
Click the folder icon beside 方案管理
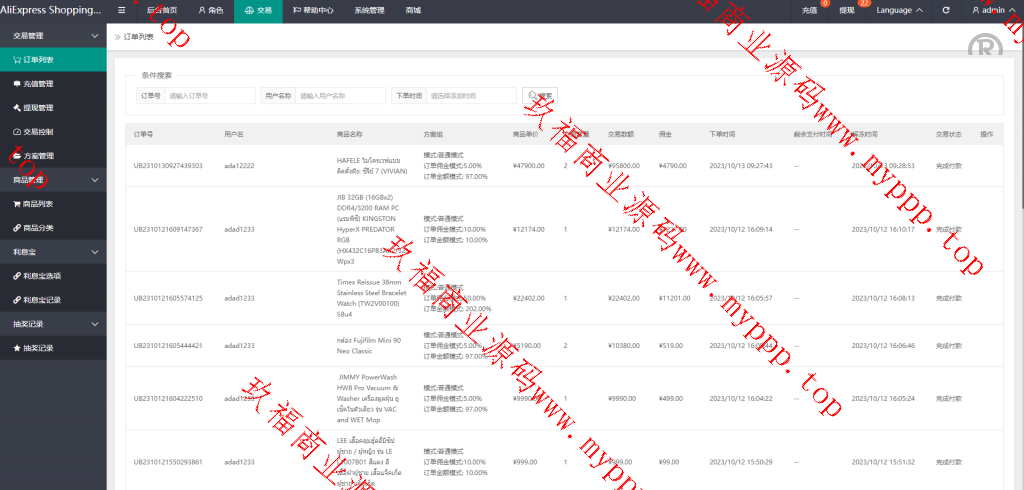(17, 155)
